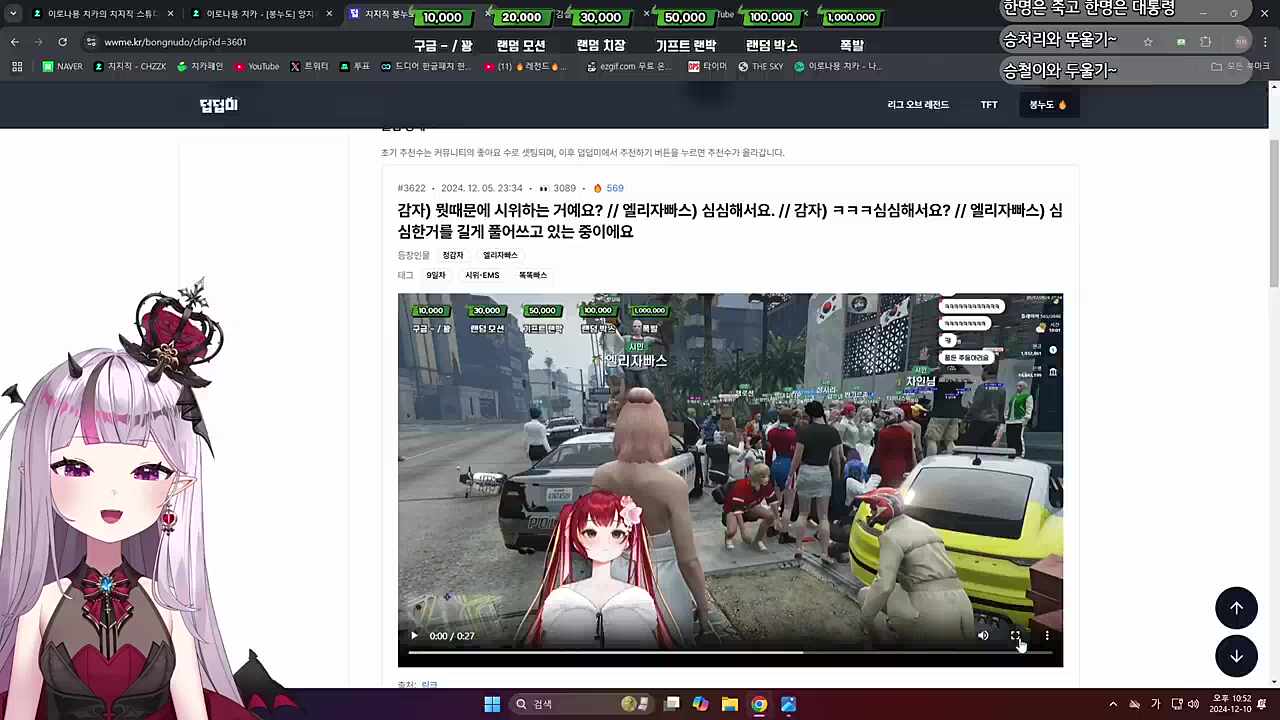Toggle the 가 Korean input mode indicator
This screenshot has height=720, width=1280.
tap(1155, 704)
